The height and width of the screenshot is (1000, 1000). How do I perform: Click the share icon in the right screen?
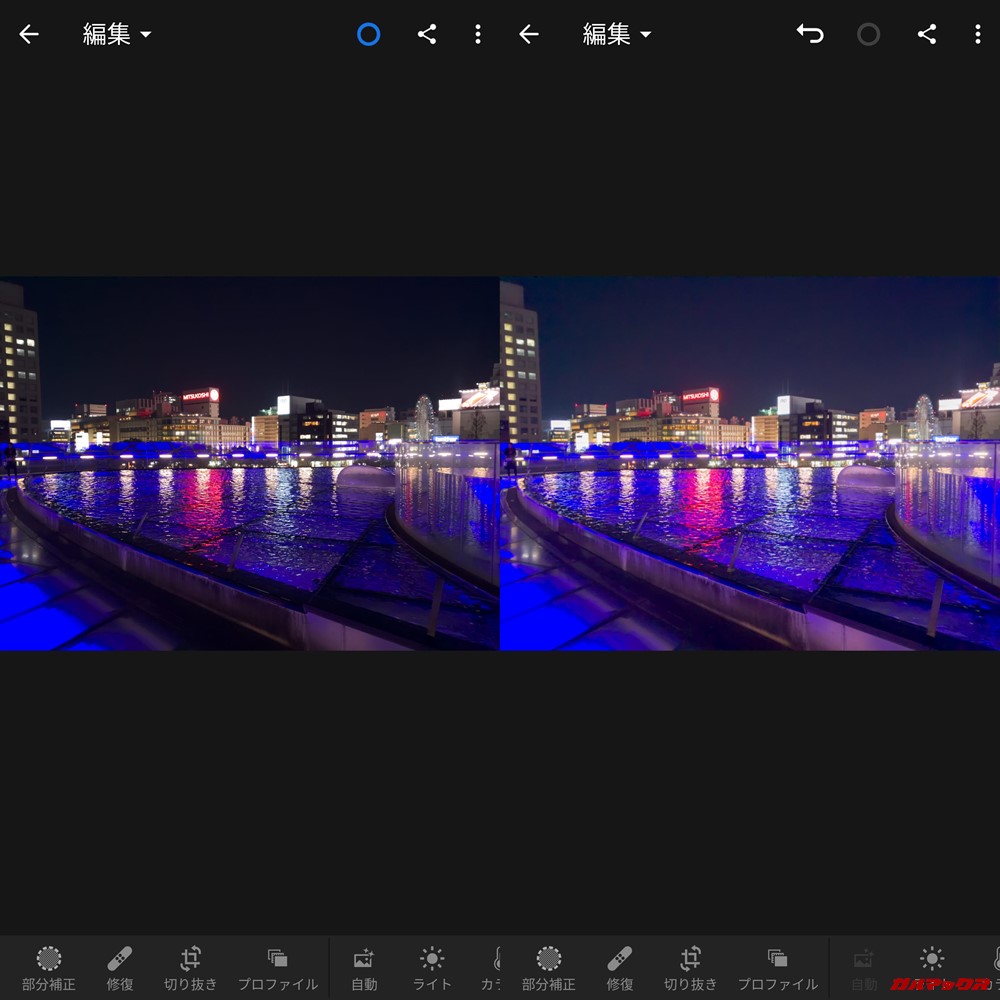927,34
